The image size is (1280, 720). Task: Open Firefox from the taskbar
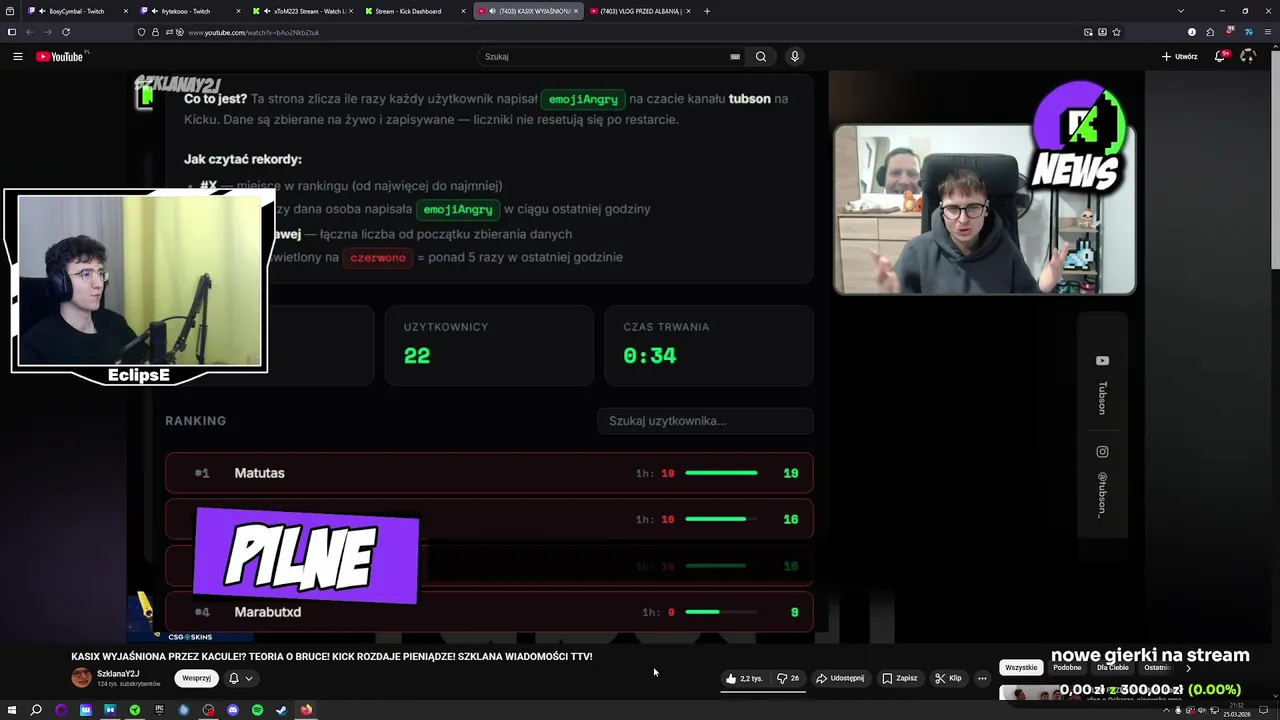[306, 710]
